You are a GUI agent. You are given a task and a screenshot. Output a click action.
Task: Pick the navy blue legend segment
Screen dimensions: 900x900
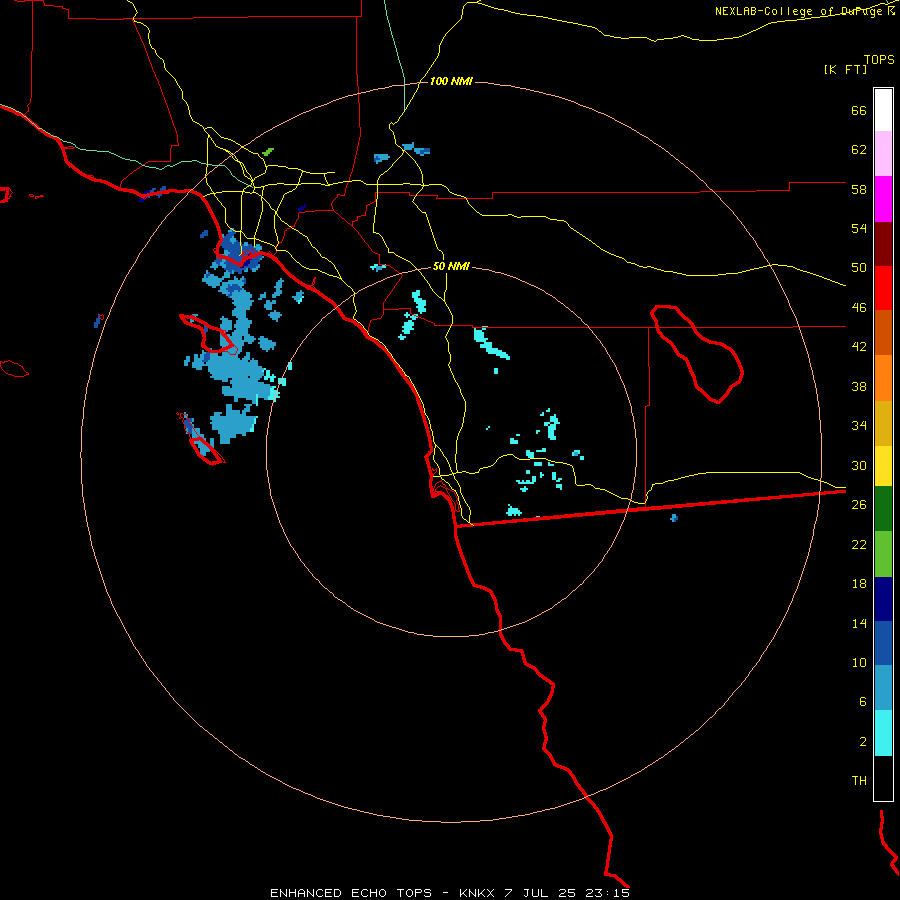883,599
